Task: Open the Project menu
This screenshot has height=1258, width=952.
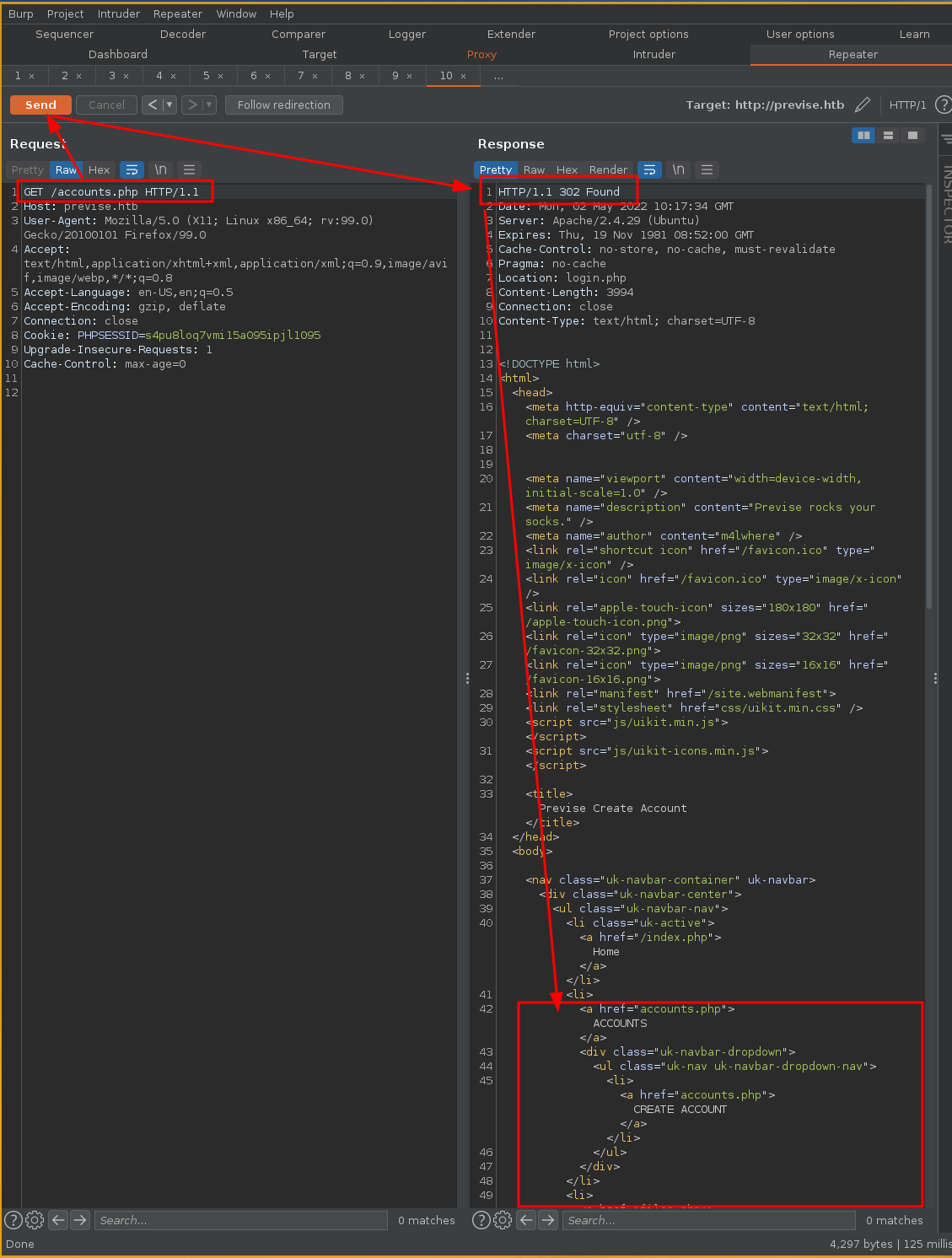Action: coord(65,13)
